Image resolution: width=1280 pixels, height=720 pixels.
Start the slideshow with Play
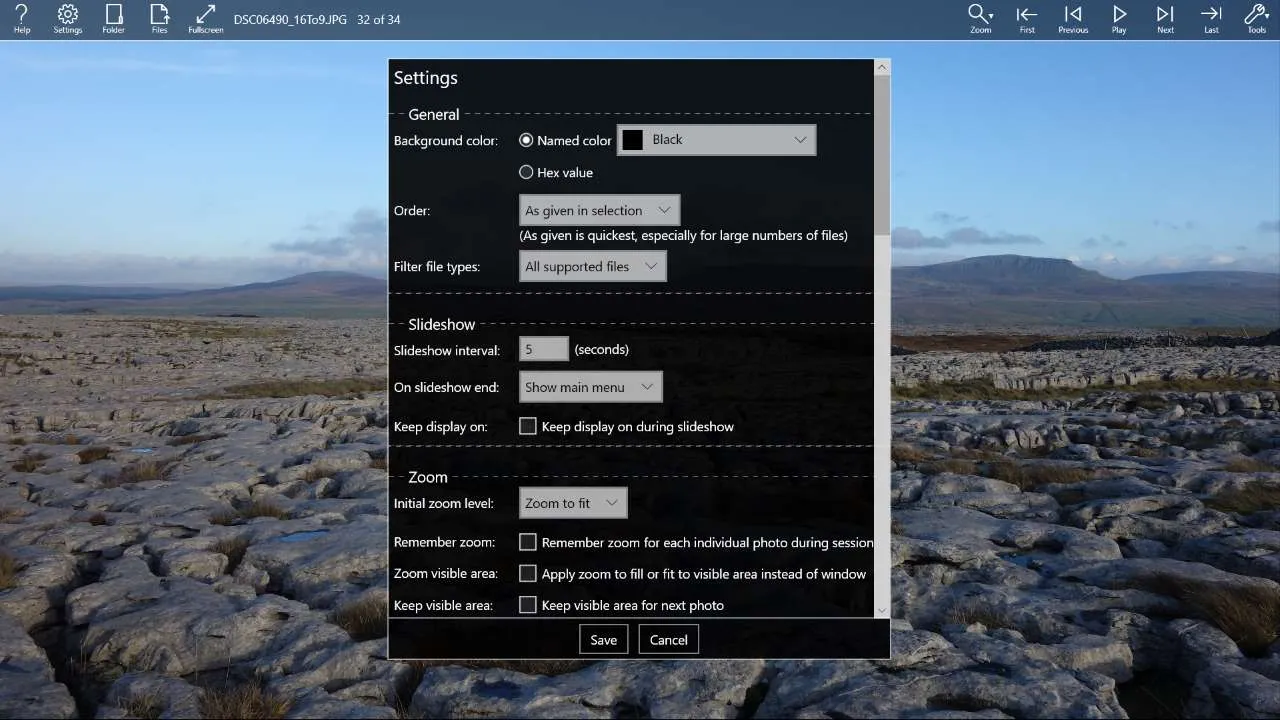(x=1119, y=18)
